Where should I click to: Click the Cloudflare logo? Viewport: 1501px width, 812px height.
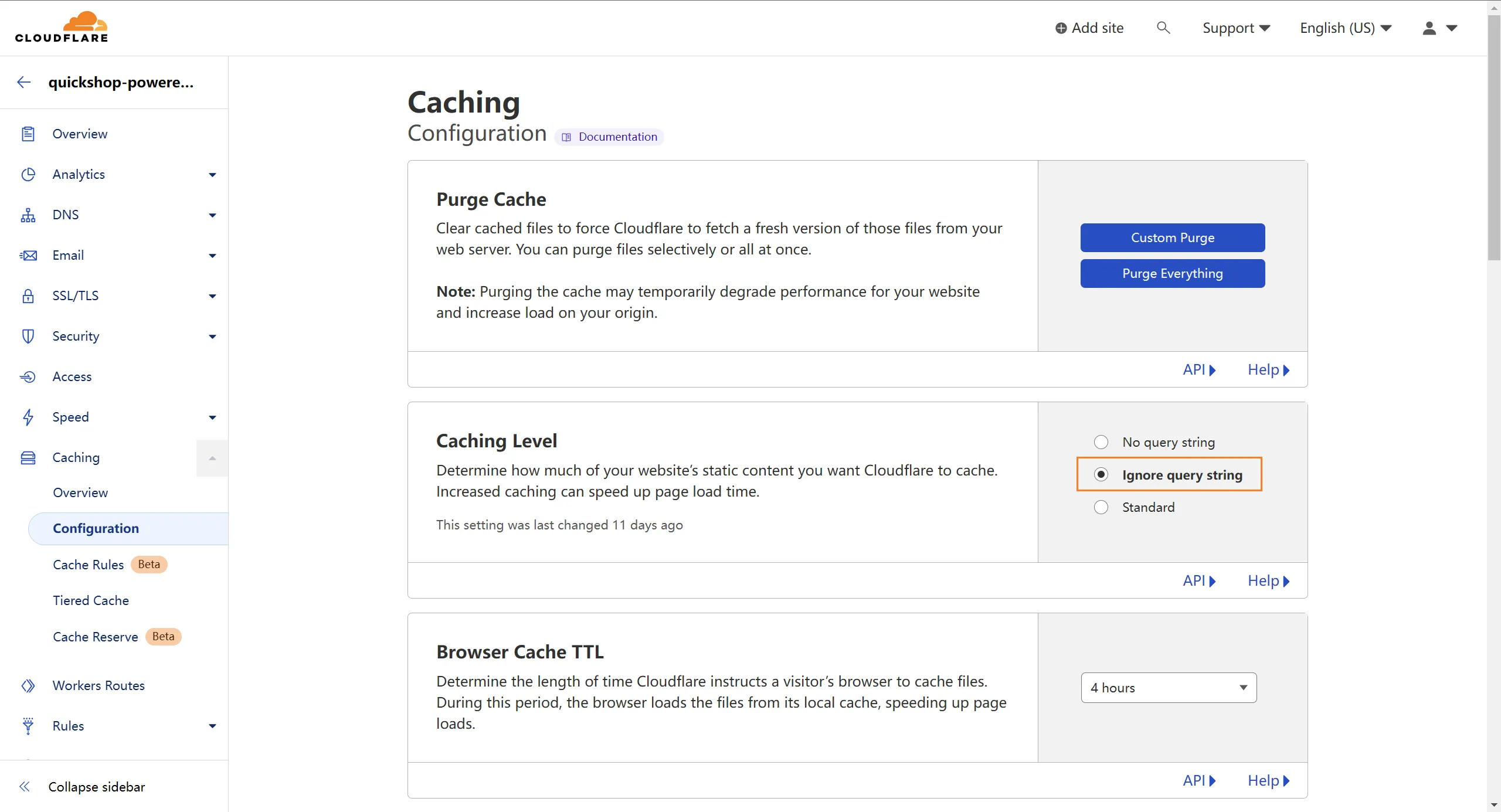pyautogui.click(x=62, y=27)
